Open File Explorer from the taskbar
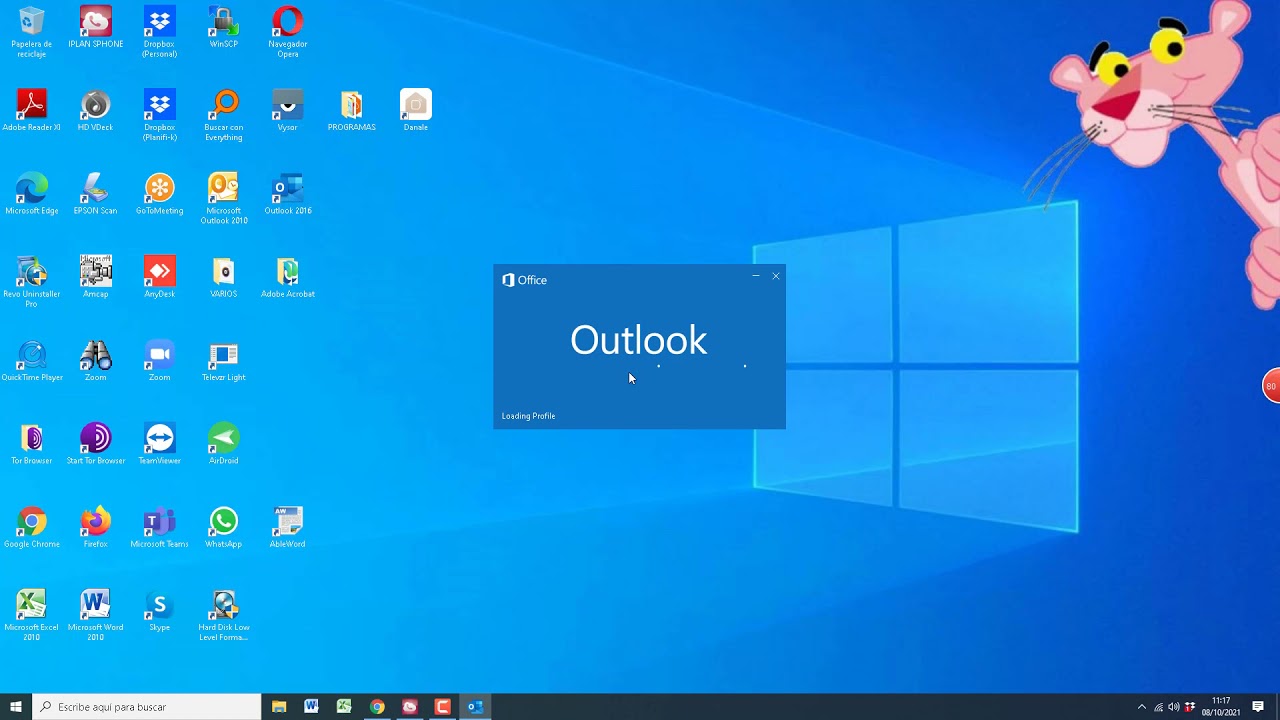This screenshot has width=1280, height=720. pyautogui.click(x=279, y=707)
